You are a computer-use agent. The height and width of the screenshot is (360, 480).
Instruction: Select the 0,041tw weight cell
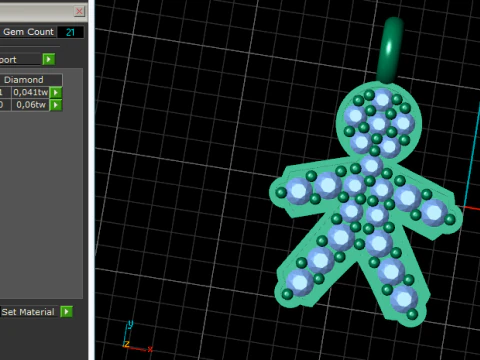30,92
